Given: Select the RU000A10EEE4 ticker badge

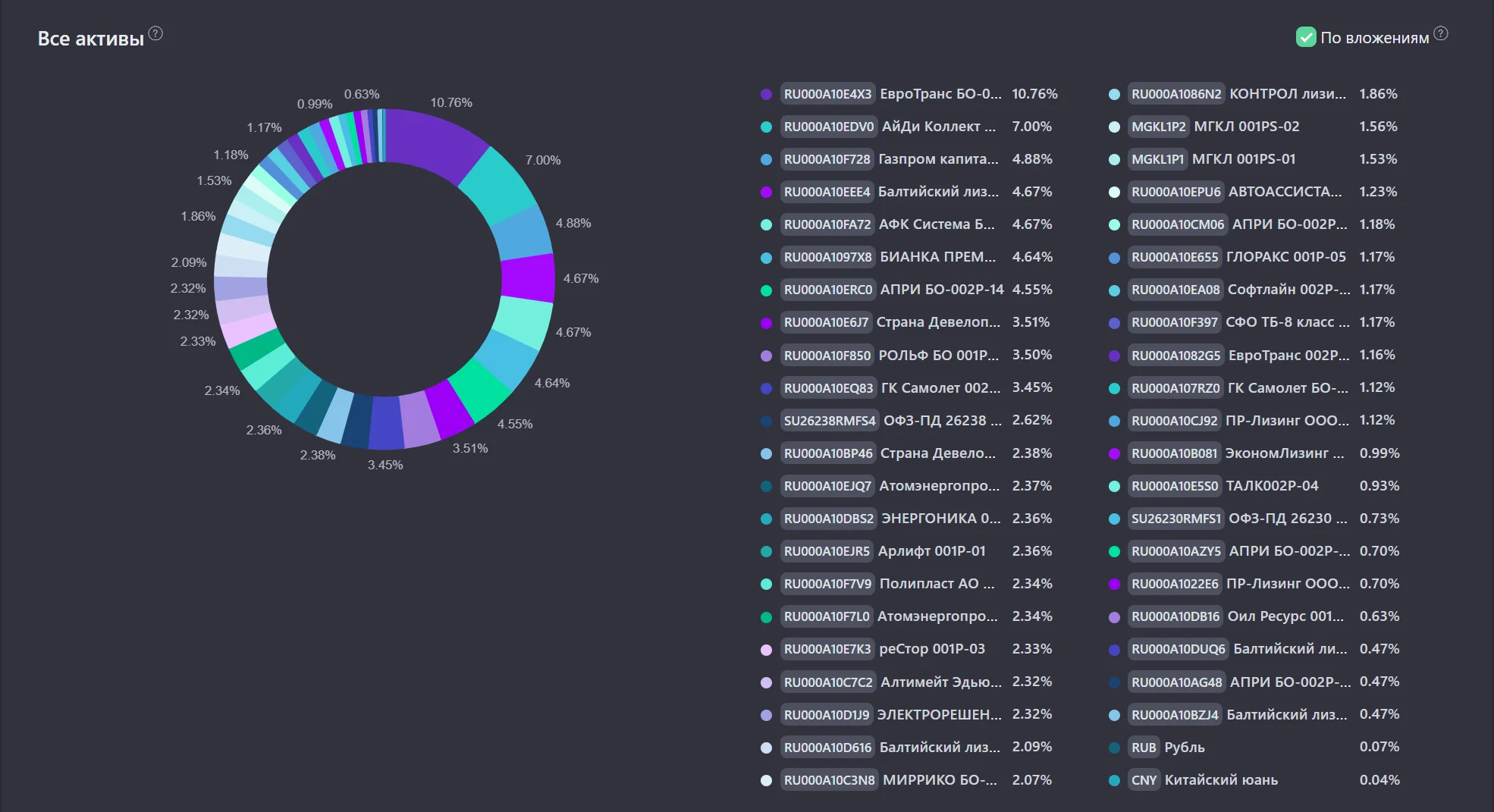Looking at the screenshot, I should click(x=827, y=192).
